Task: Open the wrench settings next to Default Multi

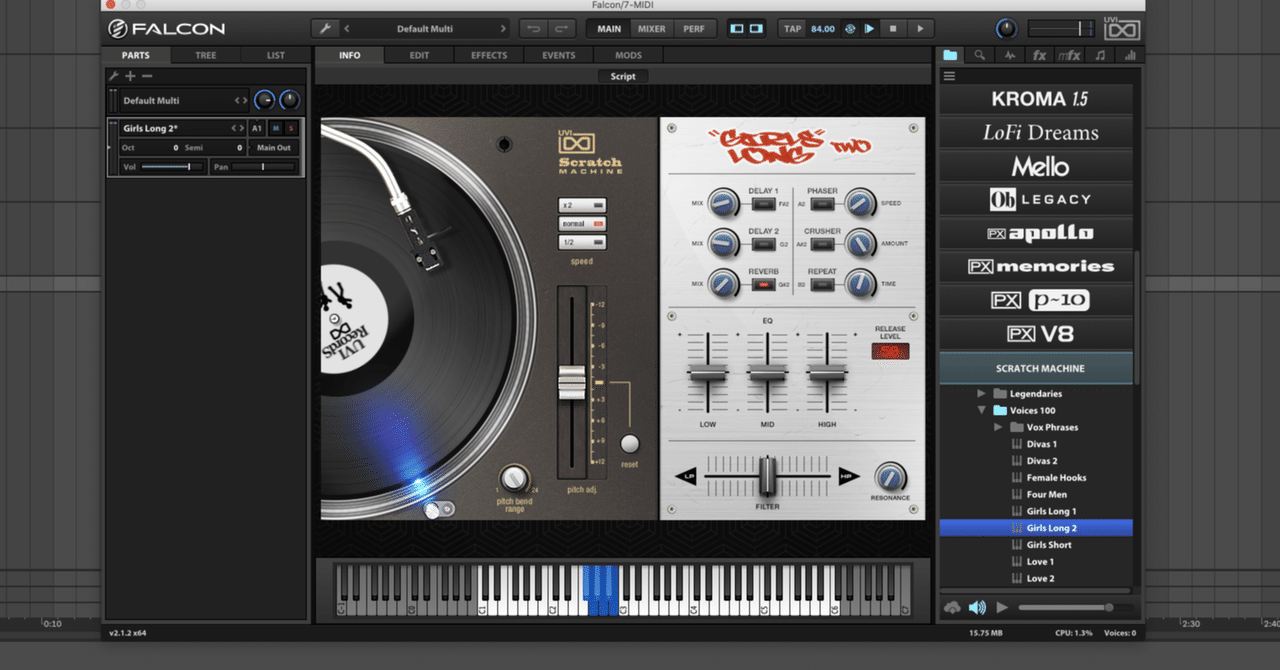Action: [x=323, y=29]
